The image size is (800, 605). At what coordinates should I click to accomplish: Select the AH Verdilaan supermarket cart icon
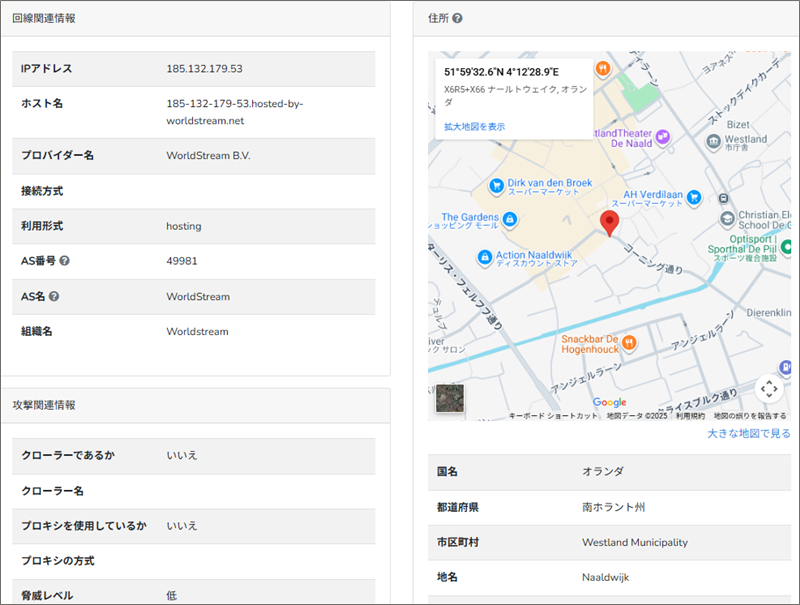(x=694, y=197)
